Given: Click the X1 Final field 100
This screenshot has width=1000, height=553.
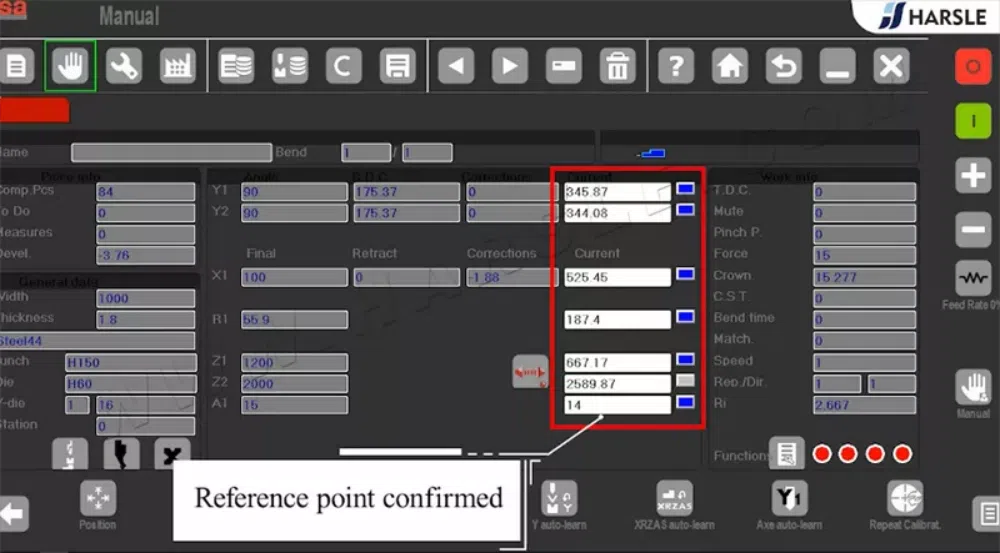Looking at the screenshot, I should coord(294,277).
